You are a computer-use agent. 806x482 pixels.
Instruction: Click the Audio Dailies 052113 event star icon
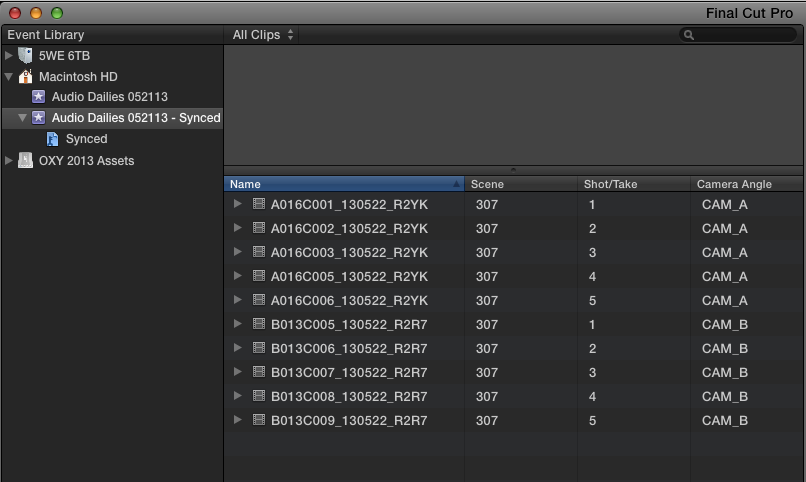(39, 97)
